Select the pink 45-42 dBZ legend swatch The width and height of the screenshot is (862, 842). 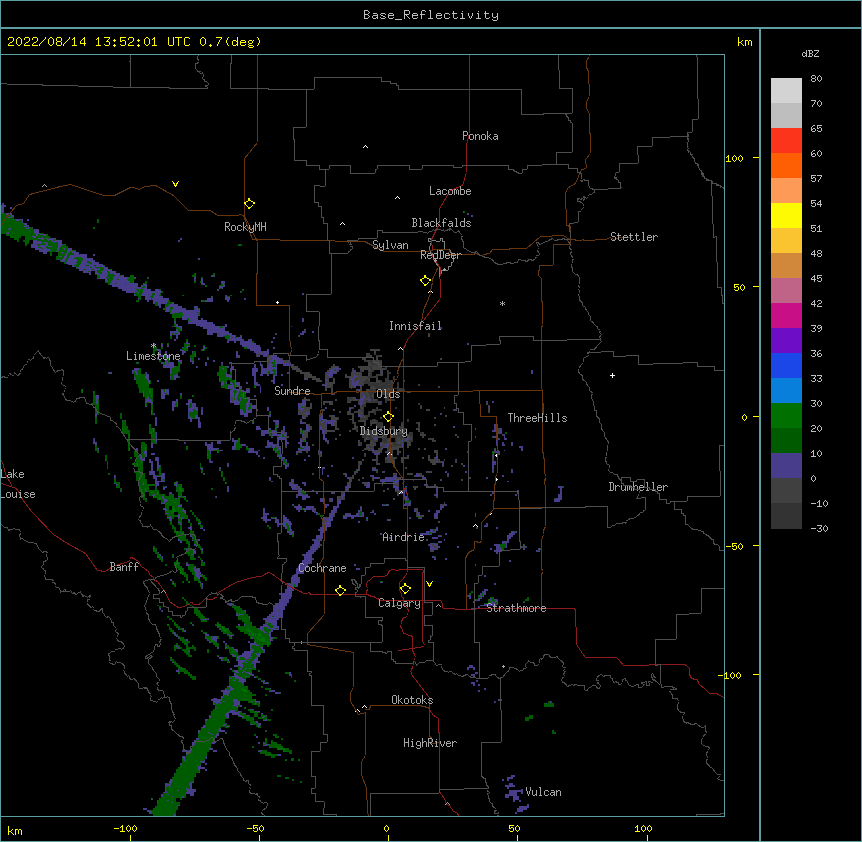click(786, 290)
